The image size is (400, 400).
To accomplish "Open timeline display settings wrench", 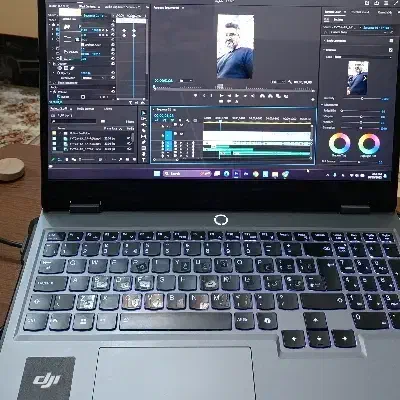I will point(188,120).
